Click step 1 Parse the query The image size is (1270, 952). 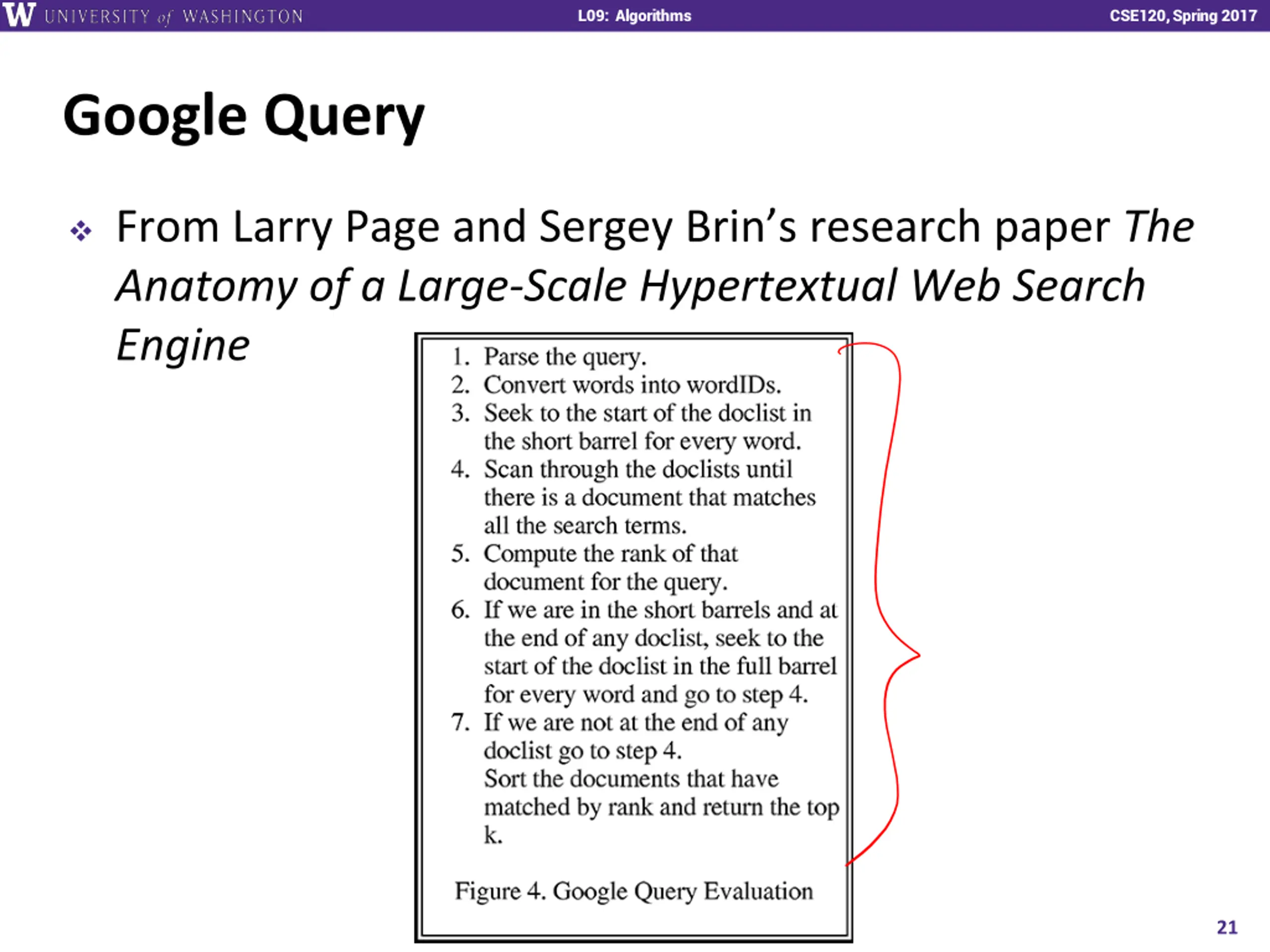549,357
